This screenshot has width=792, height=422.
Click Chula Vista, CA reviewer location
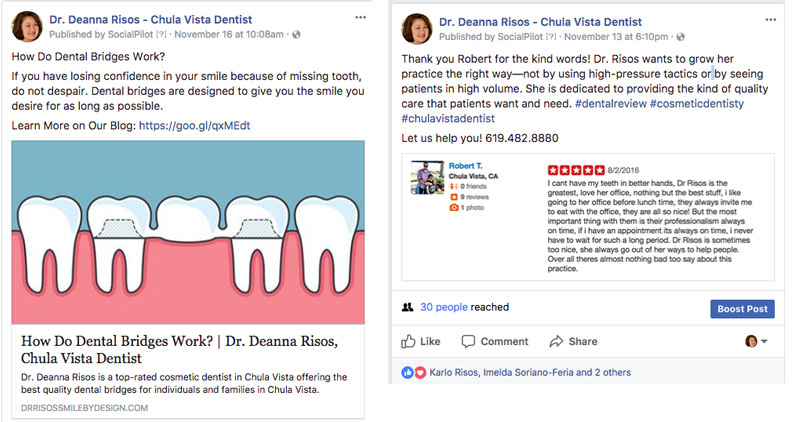pyautogui.click(x=473, y=176)
